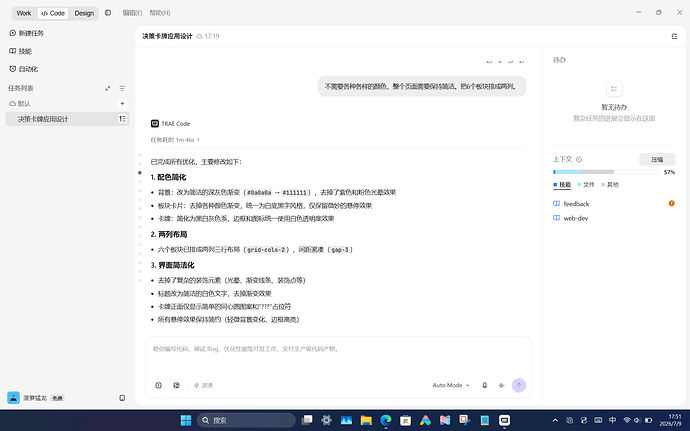Open the Settings gear on the taskbar
The height and width of the screenshot is (431, 690).
coord(327,420)
